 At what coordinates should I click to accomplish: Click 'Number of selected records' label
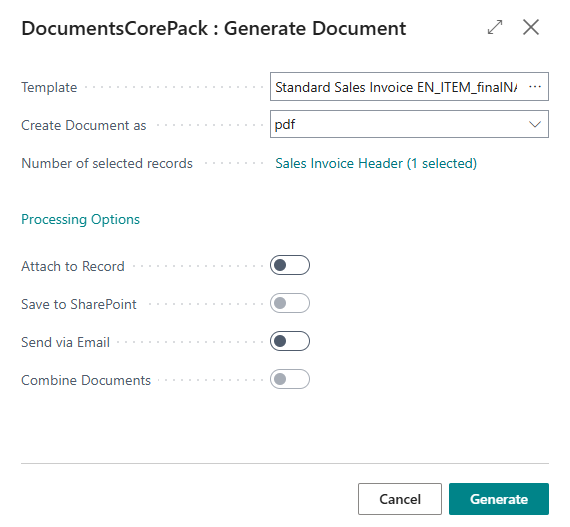(x=107, y=164)
